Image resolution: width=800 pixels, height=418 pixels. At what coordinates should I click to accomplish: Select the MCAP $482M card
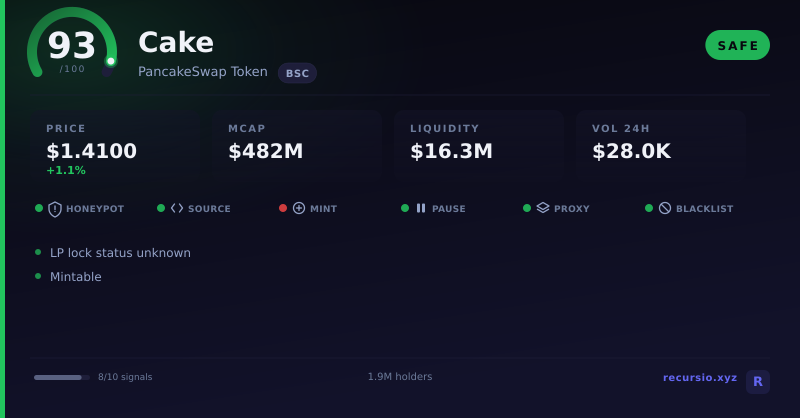(297, 144)
